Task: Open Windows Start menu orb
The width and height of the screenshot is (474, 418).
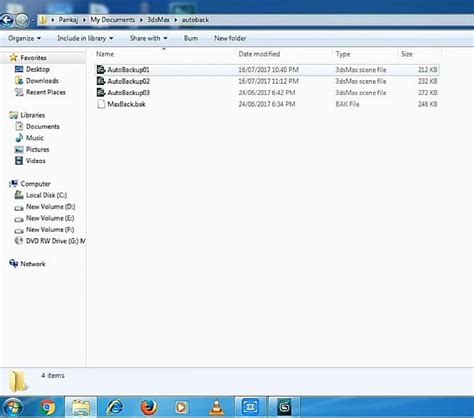Action: (x=13, y=407)
